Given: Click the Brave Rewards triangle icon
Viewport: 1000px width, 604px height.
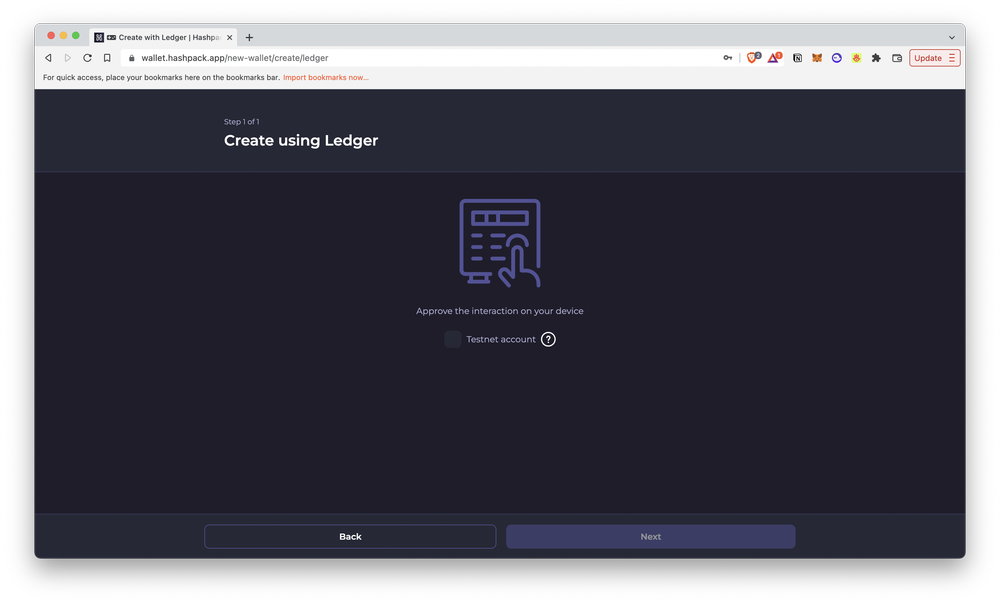Looking at the screenshot, I should click(x=774, y=57).
